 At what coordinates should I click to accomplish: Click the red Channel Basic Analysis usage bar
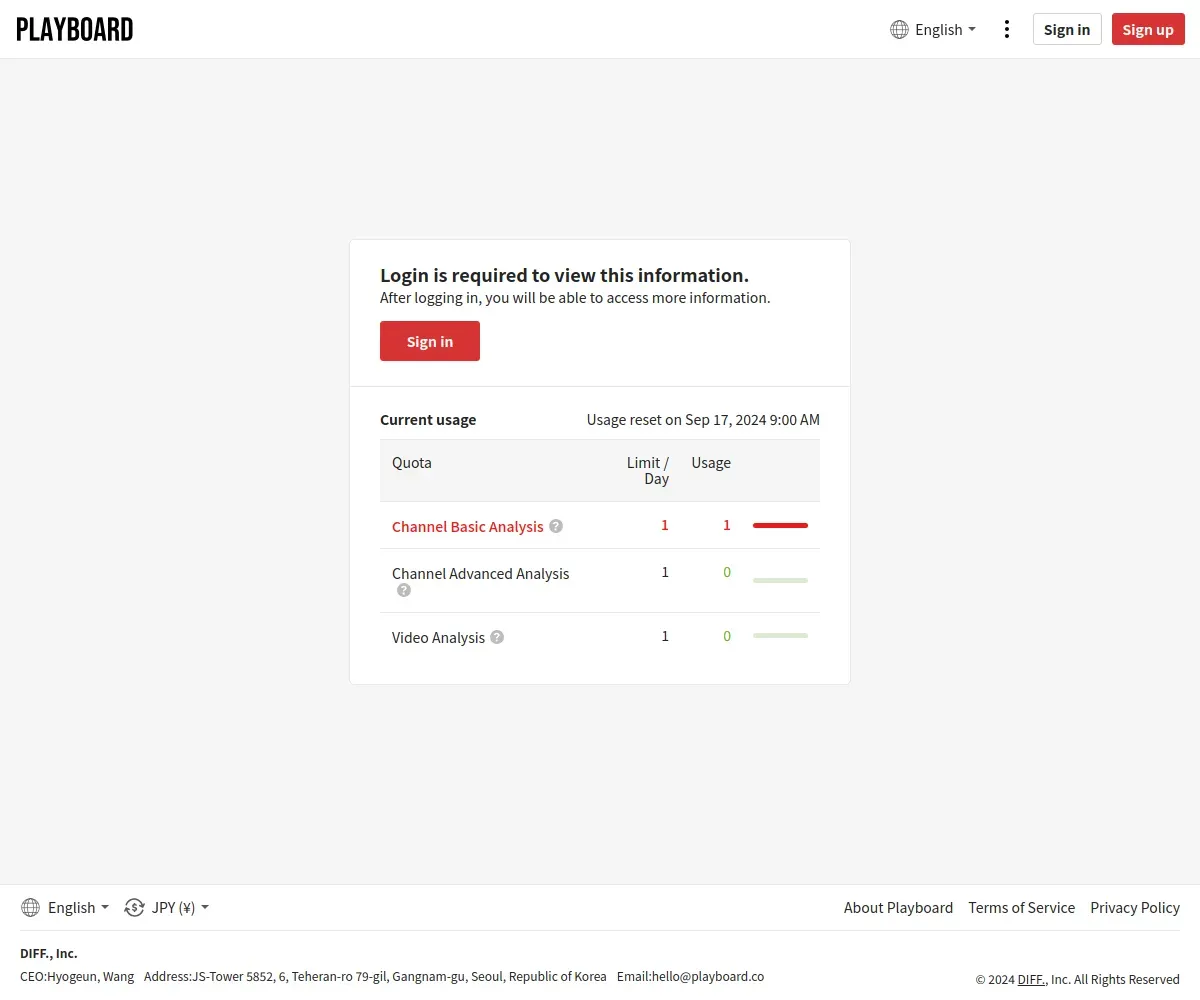tap(780, 525)
